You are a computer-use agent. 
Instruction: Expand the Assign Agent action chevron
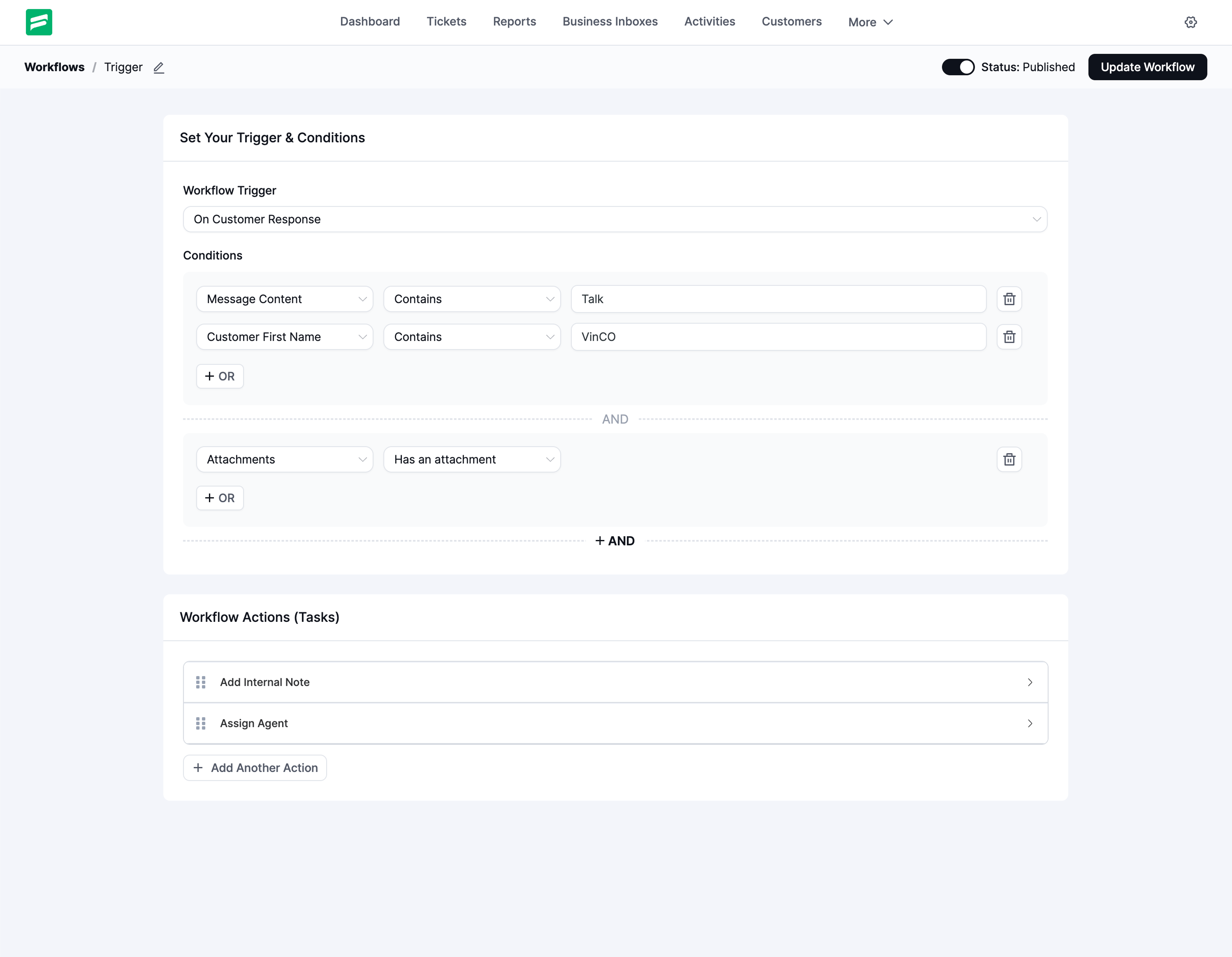coord(1029,723)
